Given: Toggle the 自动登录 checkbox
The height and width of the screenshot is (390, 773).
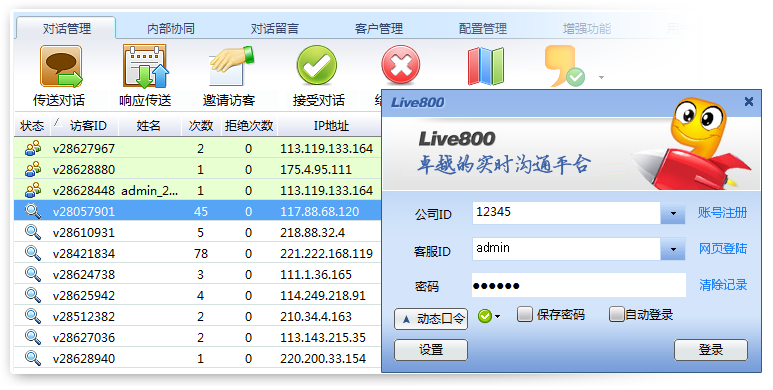Looking at the screenshot, I should coord(617,314).
